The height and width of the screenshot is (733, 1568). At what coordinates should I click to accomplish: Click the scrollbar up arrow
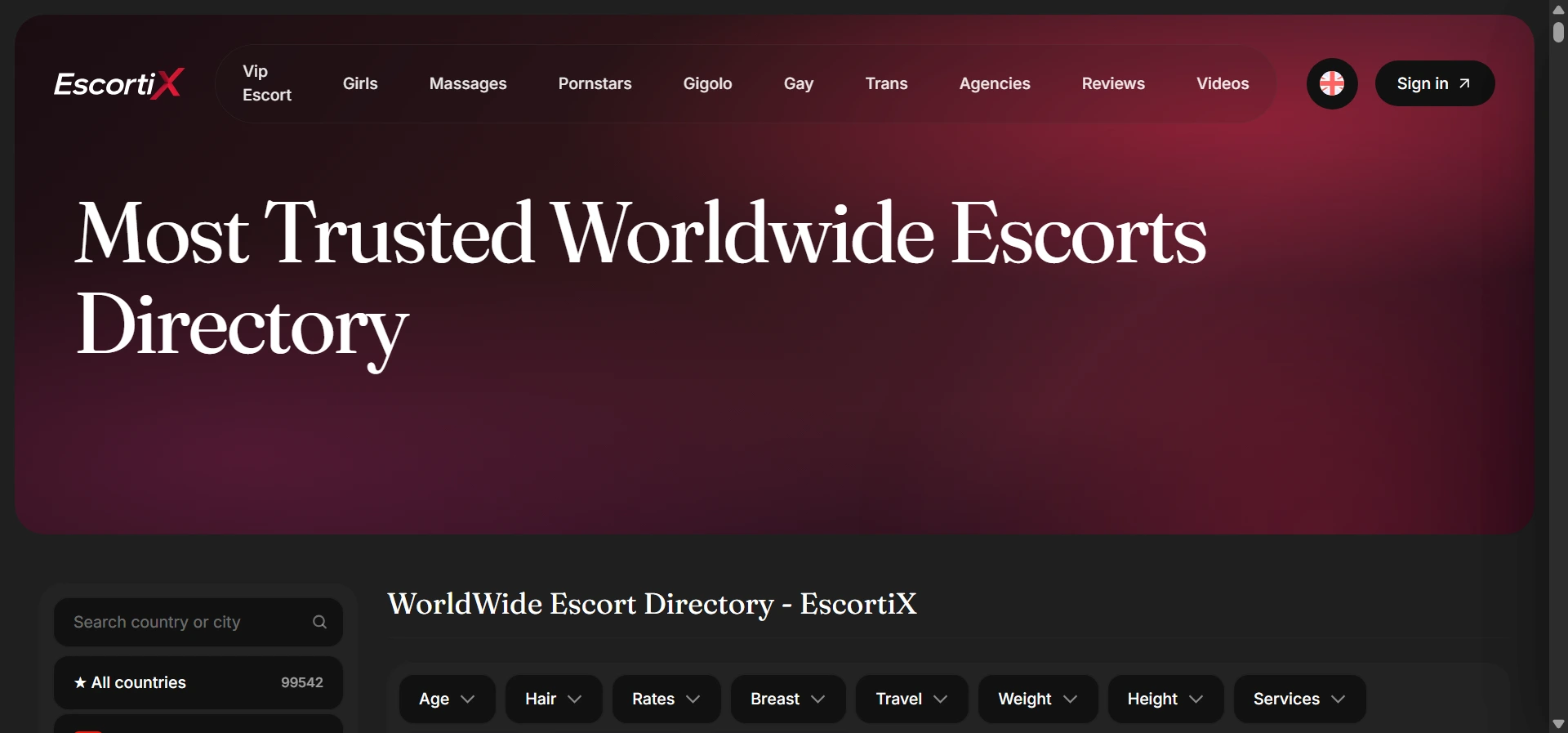[1558, 9]
